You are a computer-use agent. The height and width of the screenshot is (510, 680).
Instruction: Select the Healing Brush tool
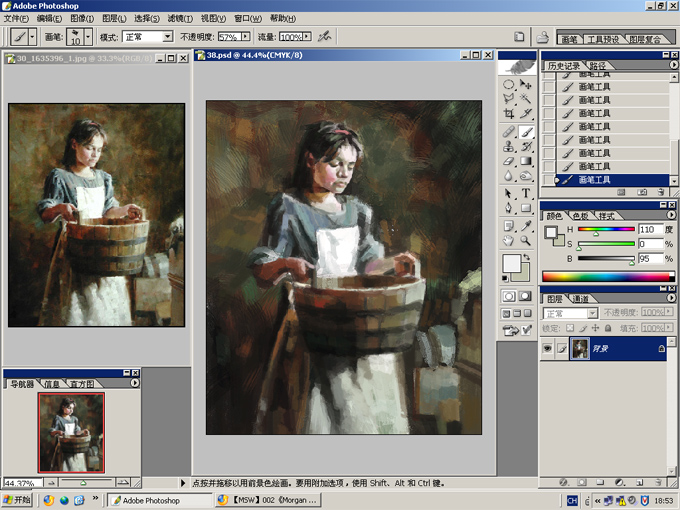click(509, 132)
